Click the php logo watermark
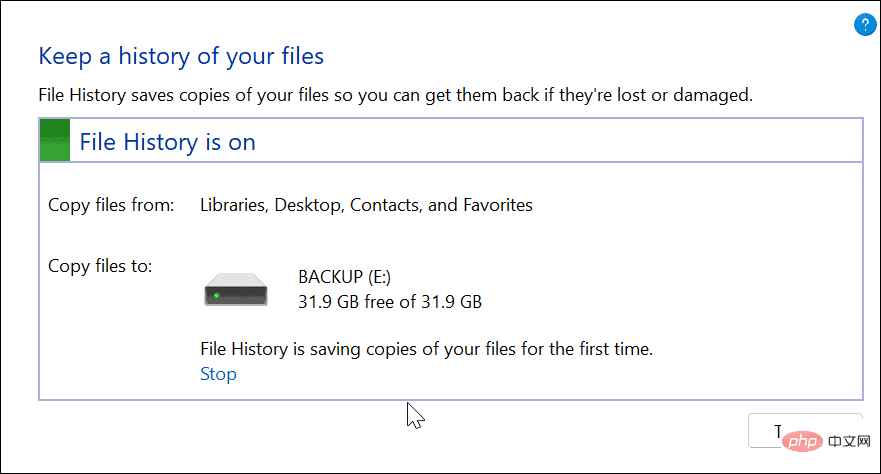The image size is (881, 474). pos(802,441)
